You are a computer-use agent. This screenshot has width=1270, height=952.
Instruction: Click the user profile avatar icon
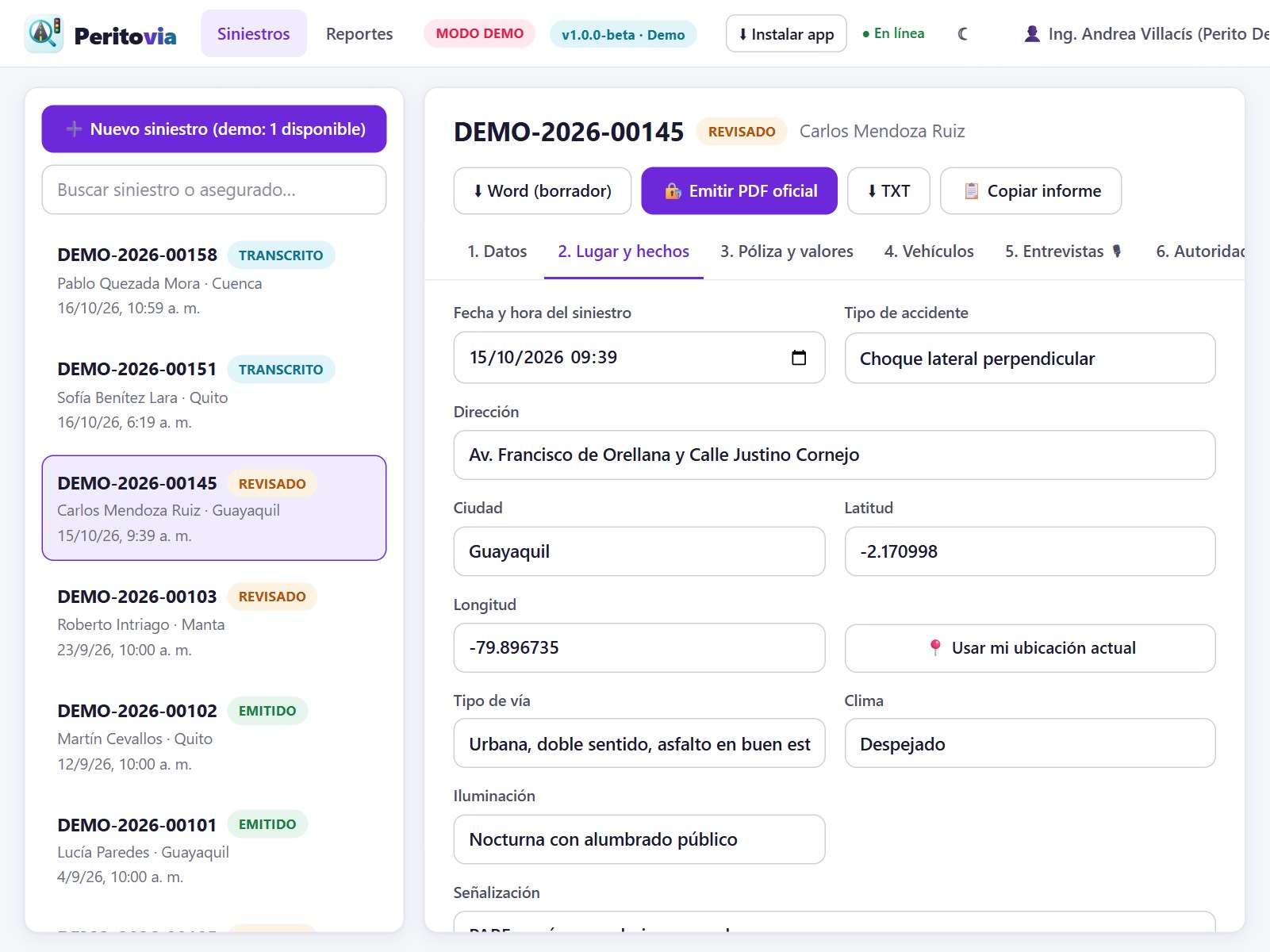pyautogui.click(x=1032, y=34)
